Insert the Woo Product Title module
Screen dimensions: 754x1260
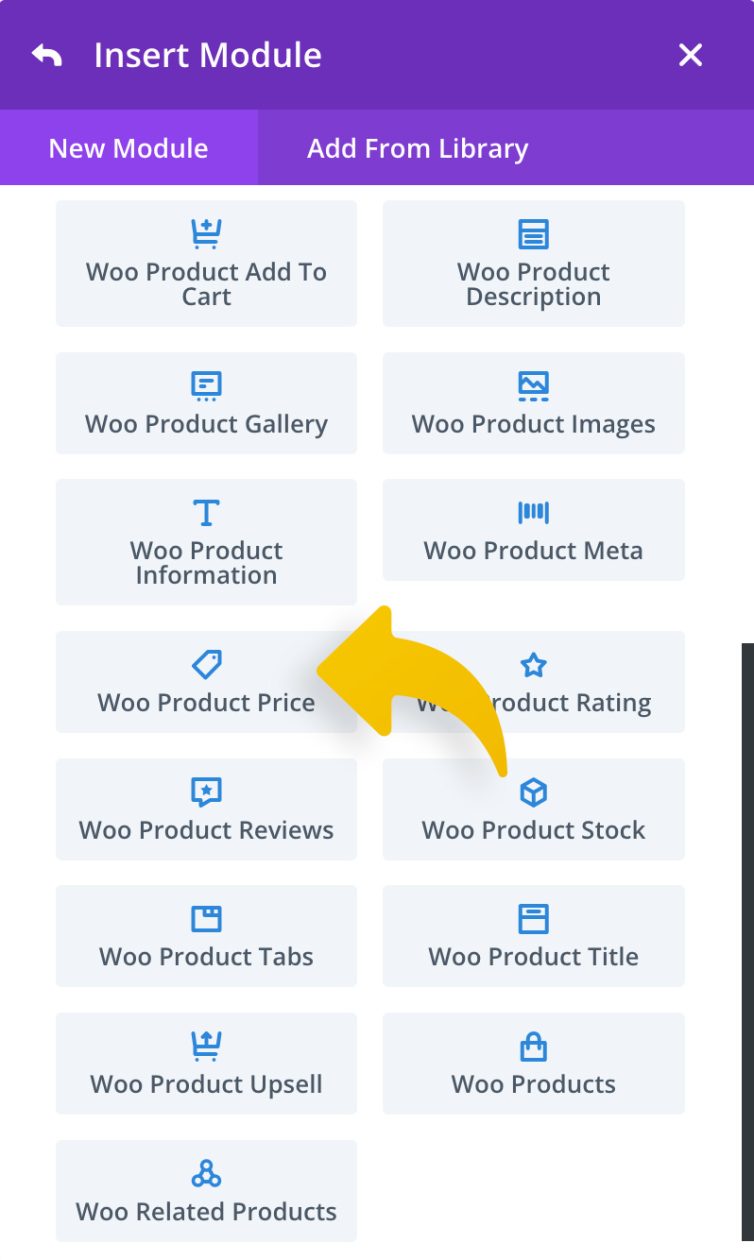[533, 936]
